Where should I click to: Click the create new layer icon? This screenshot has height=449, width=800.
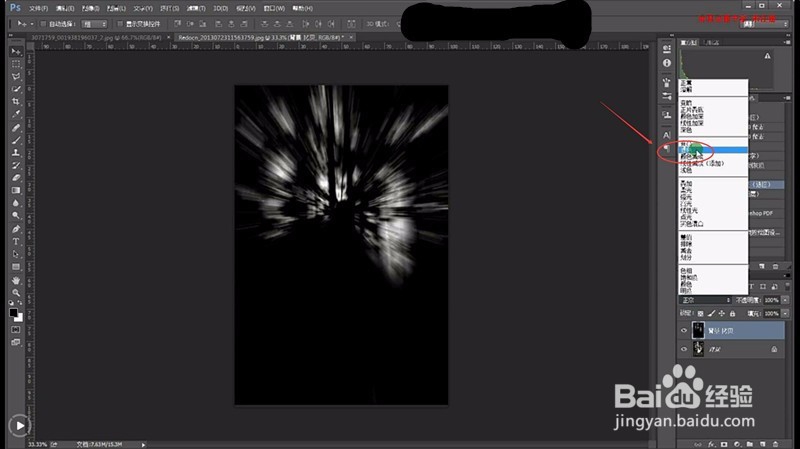pos(763,444)
